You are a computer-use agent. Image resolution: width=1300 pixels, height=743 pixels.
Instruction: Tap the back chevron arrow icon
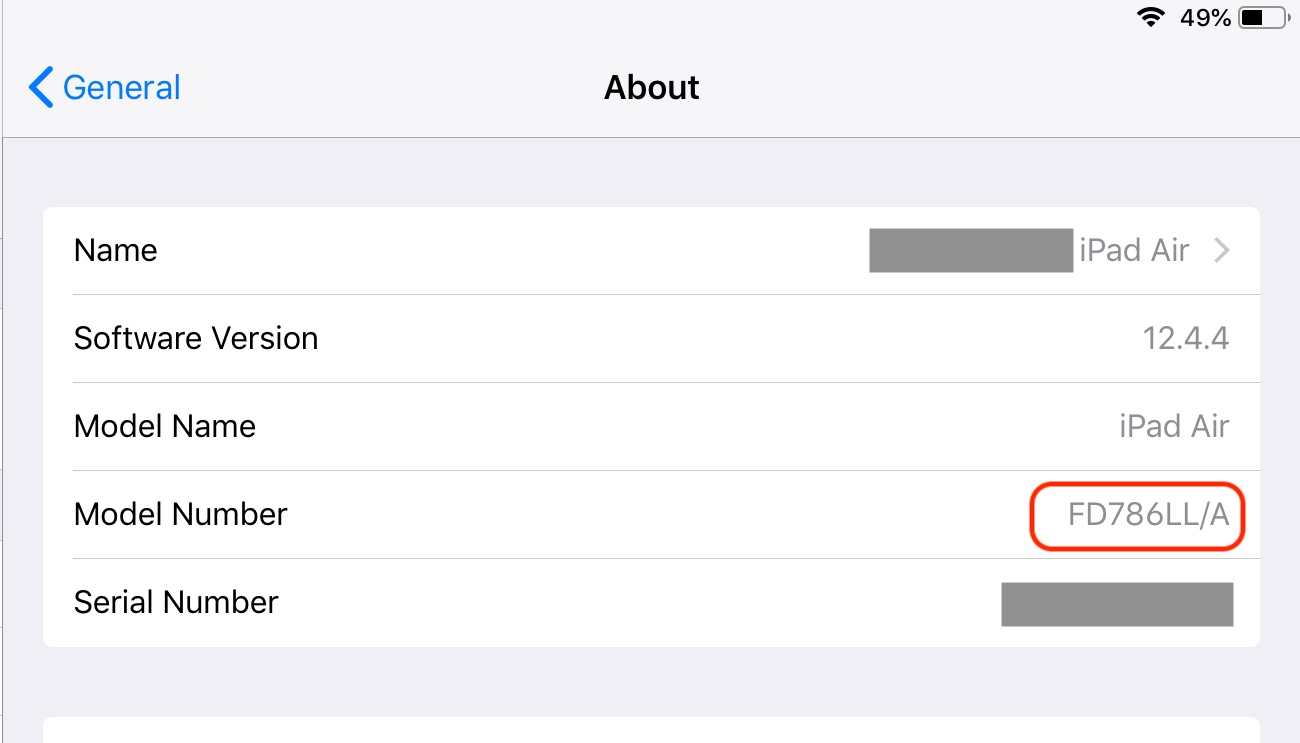click(x=40, y=88)
